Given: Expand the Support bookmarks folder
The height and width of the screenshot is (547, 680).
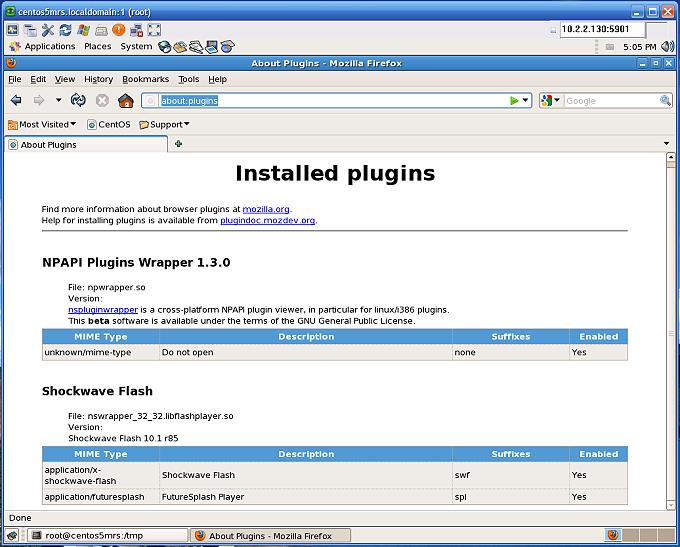Looking at the screenshot, I should [x=165, y=125].
